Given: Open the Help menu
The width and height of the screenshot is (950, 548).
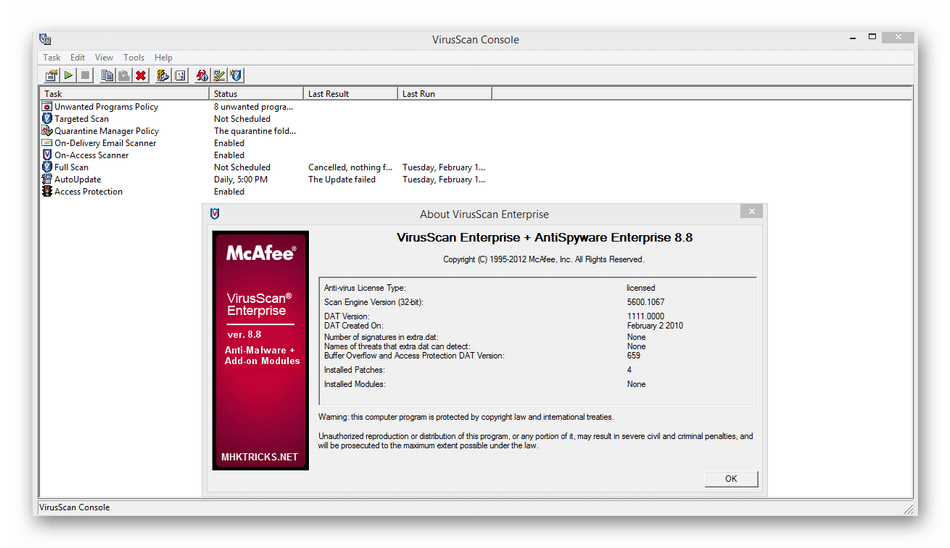Looking at the screenshot, I should pos(163,58).
